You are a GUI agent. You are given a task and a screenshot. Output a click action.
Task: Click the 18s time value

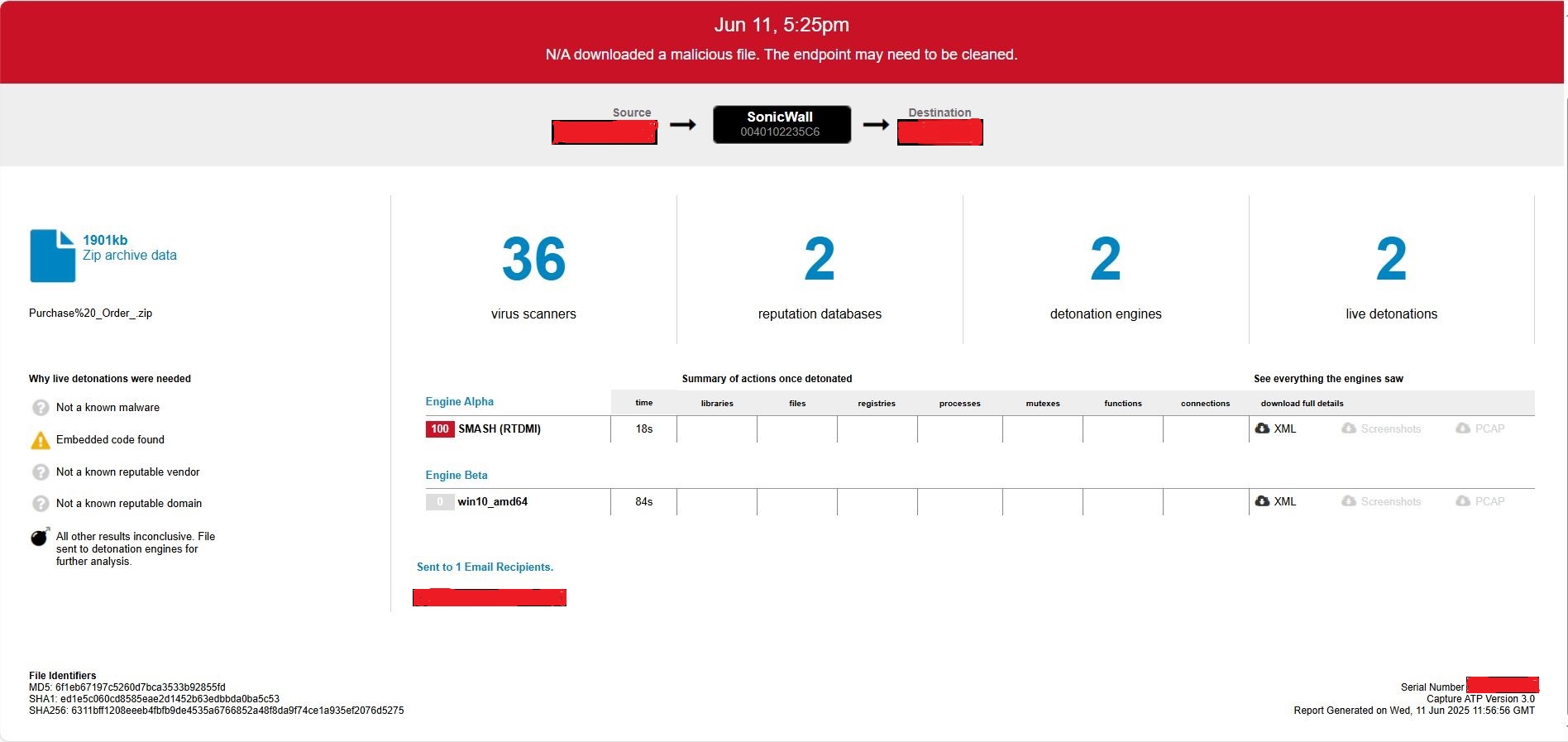(644, 429)
